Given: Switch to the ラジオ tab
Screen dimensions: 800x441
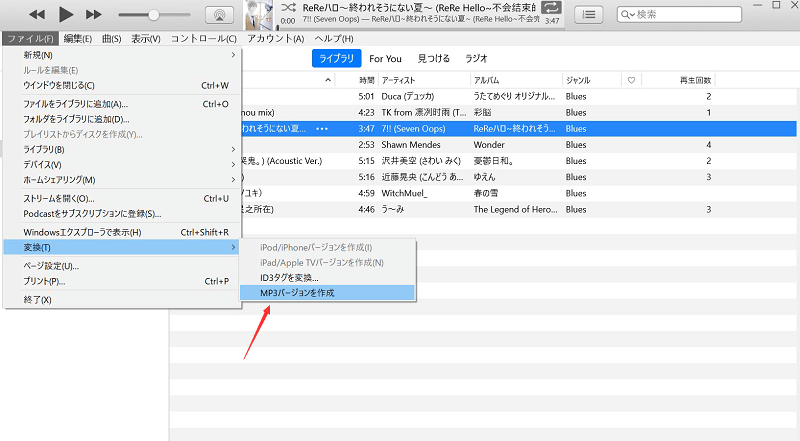Looking at the screenshot, I should [477, 59].
